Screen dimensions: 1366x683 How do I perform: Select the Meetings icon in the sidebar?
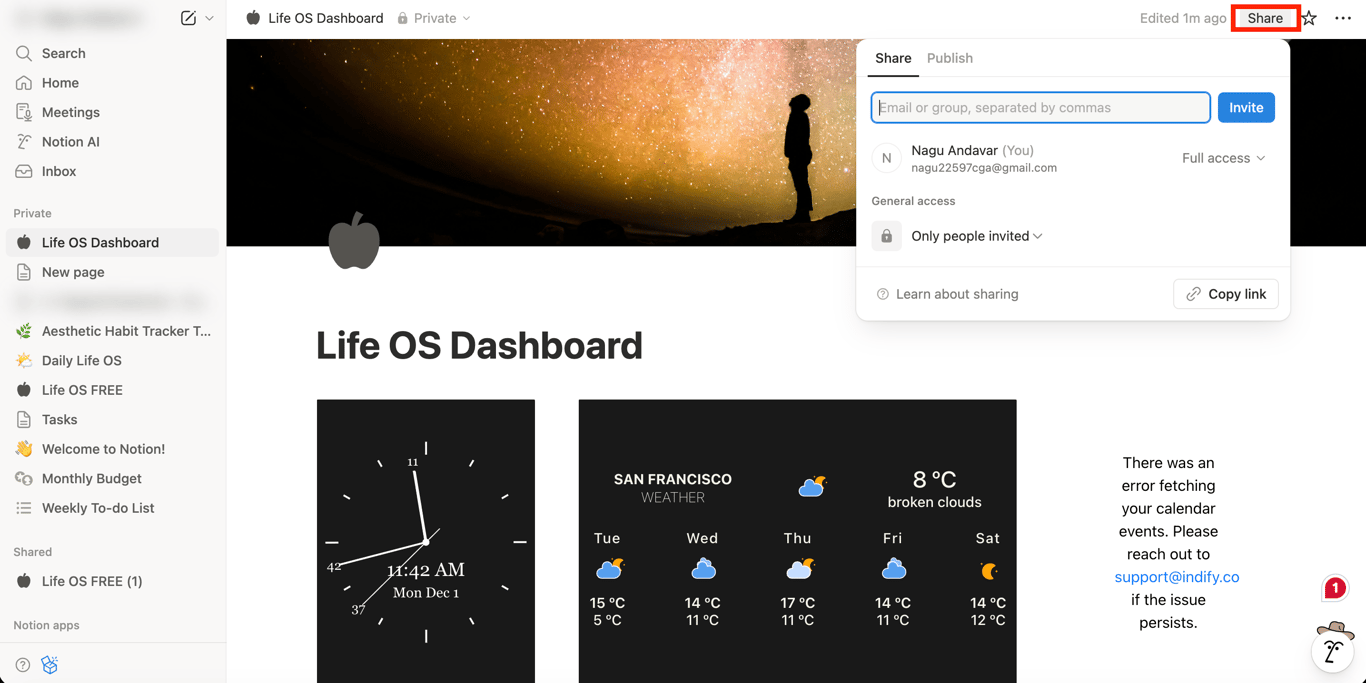[x=24, y=112]
